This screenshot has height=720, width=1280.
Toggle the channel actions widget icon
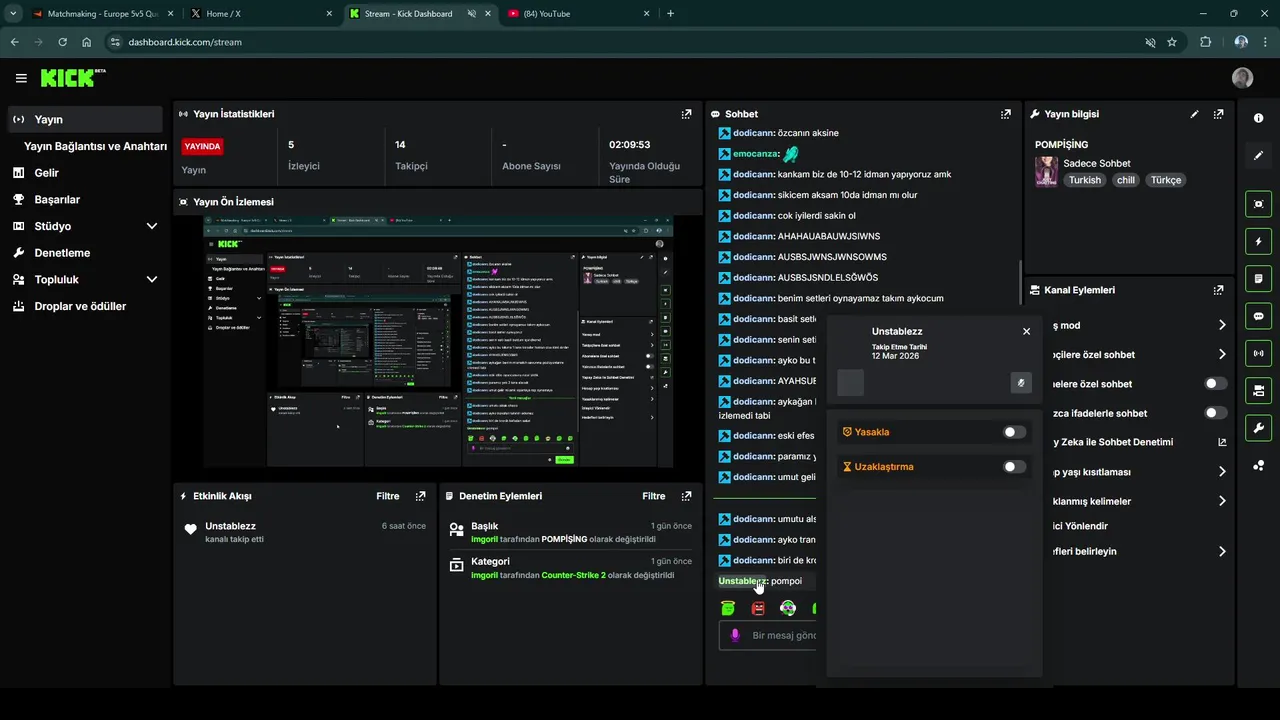click(1258, 390)
